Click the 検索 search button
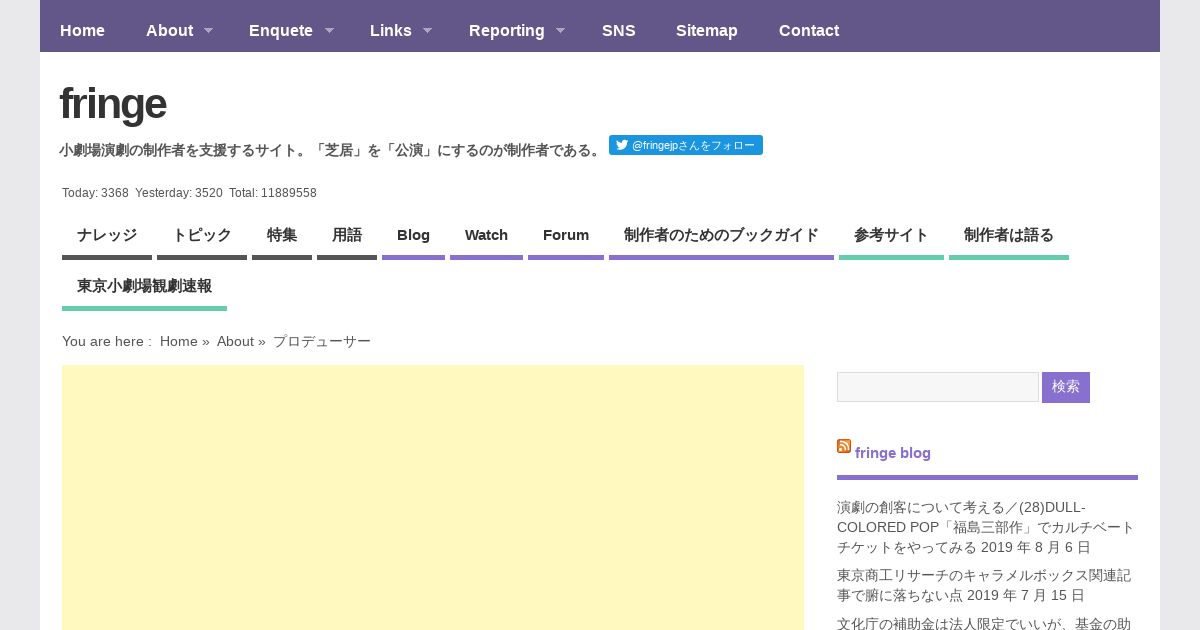The width and height of the screenshot is (1200, 630). click(1065, 387)
